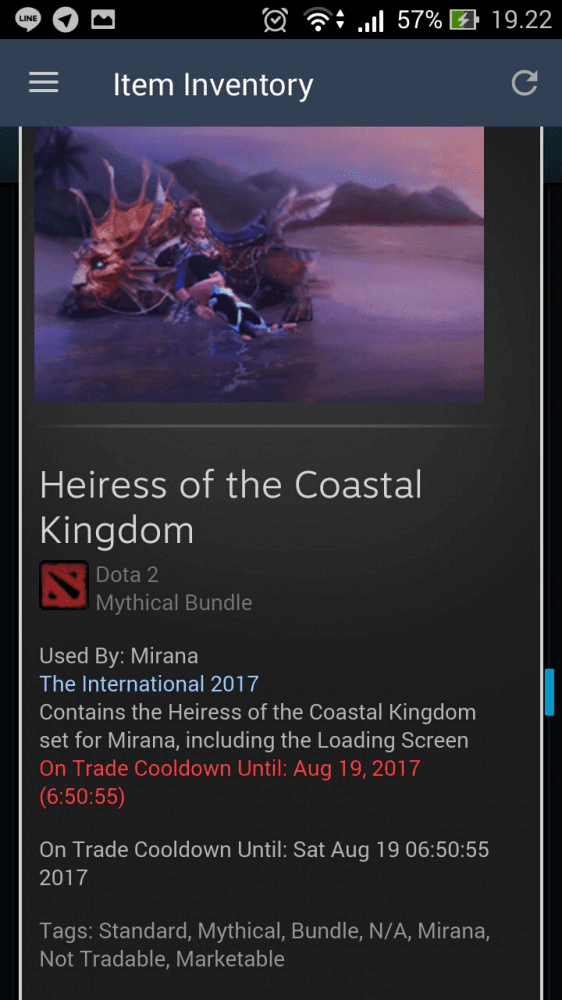
Task: Tap the Telegram notification icon in status bar
Action: pos(65,20)
